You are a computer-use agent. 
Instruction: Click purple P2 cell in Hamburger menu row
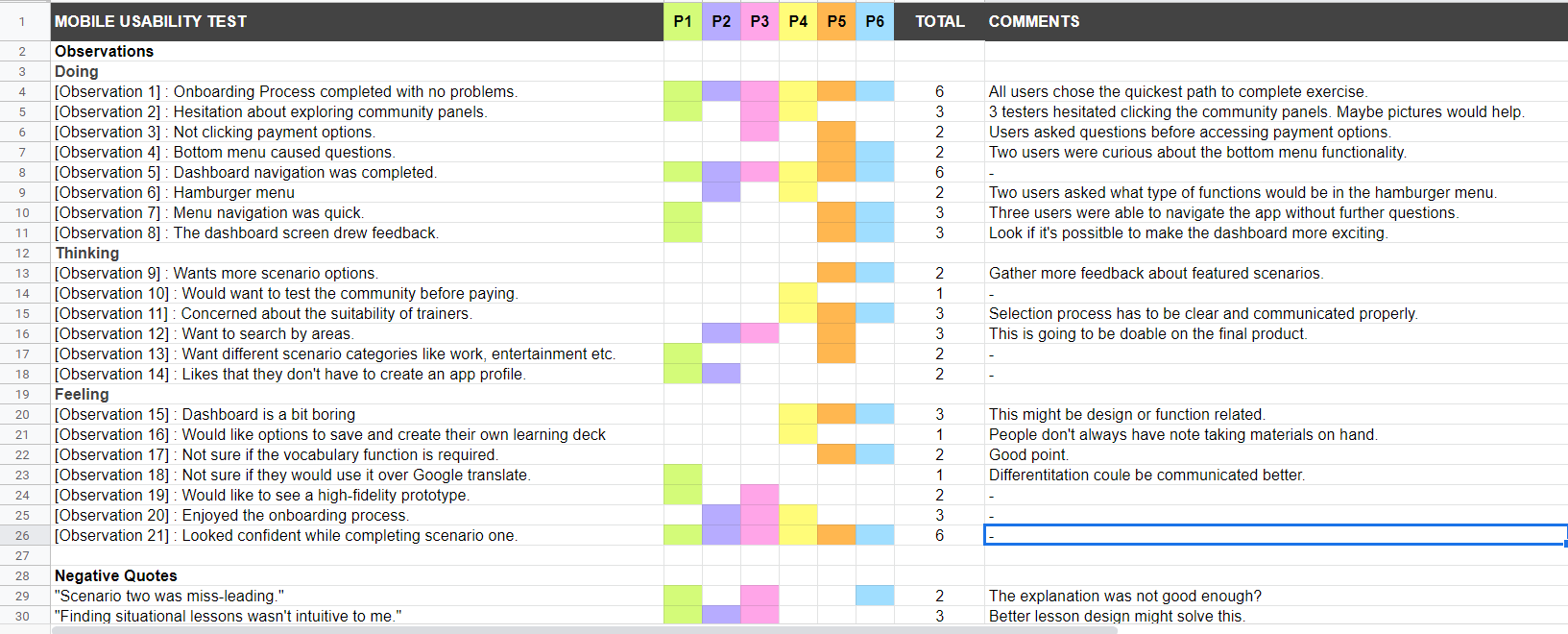721,193
